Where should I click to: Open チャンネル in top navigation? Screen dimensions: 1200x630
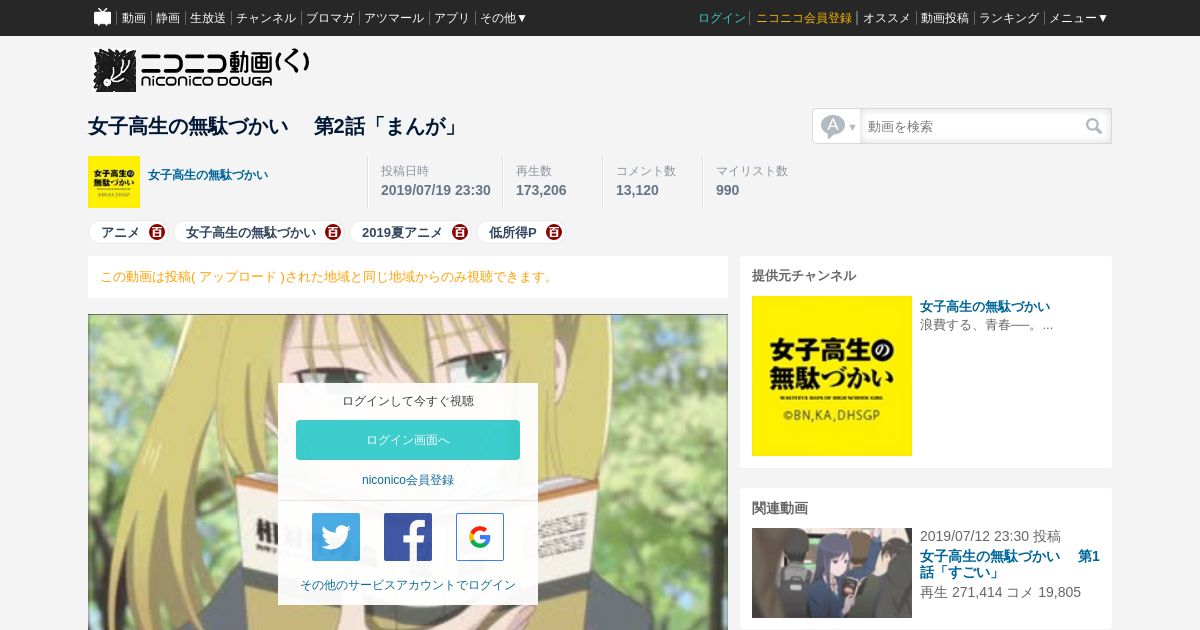click(x=266, y=18)
